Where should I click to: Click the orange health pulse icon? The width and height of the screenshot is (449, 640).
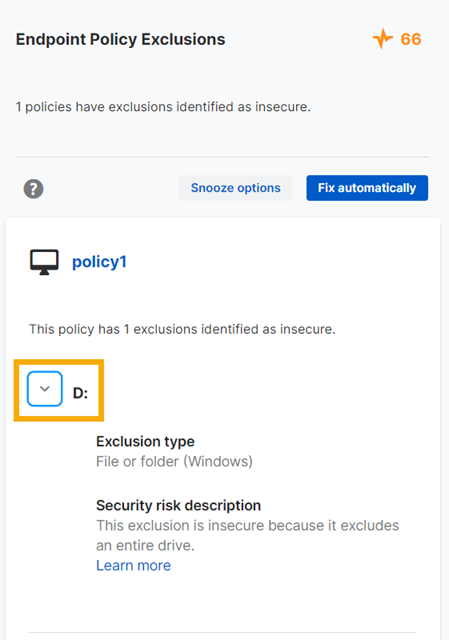pyautogui.click(x=382, y=39)
